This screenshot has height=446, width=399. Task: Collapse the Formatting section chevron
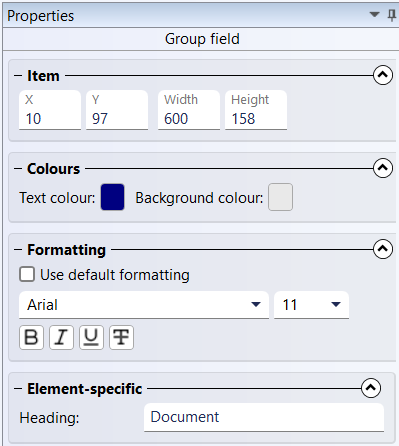pos(383,249)
